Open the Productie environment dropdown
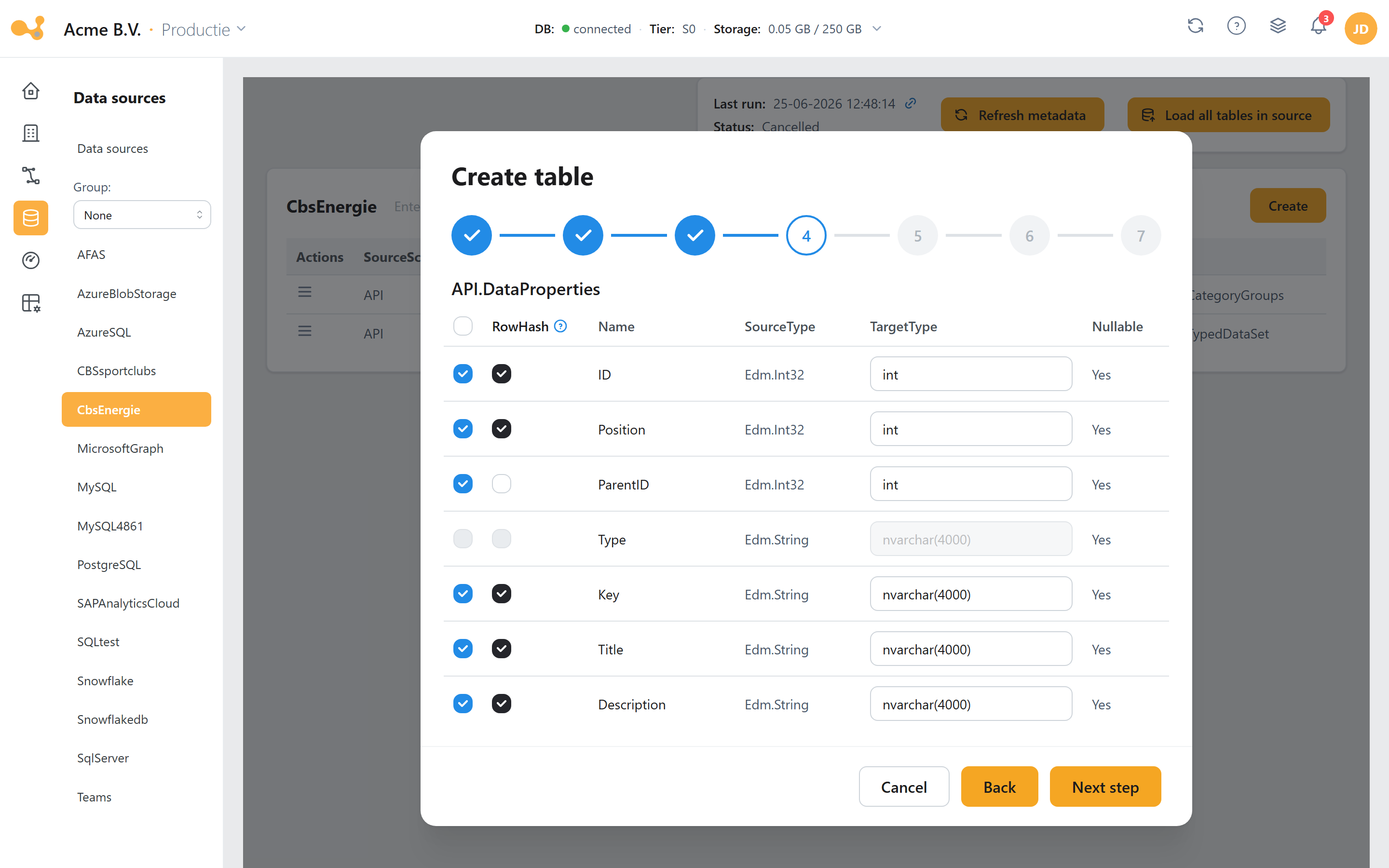 tap(204, 29)
